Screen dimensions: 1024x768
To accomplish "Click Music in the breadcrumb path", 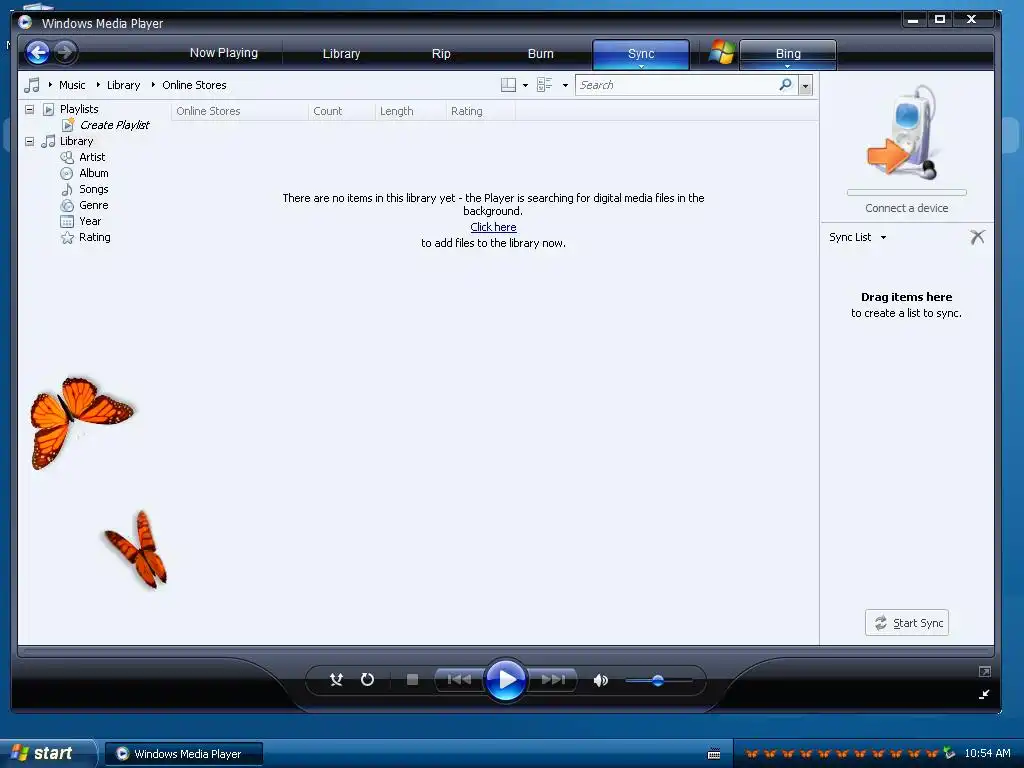I will 72,85.
